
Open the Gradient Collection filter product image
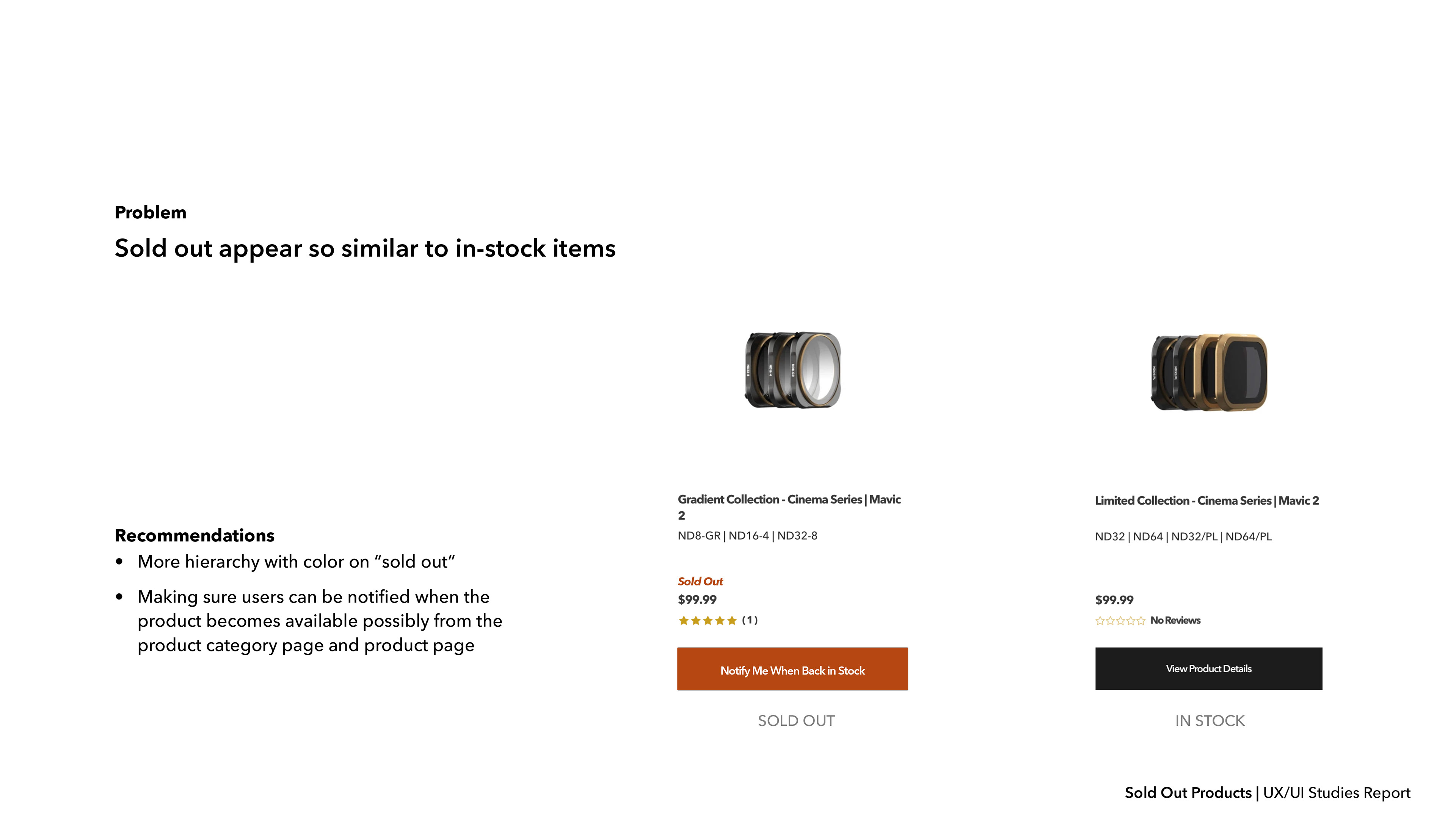pyautogui.click(x=792, y=370)
